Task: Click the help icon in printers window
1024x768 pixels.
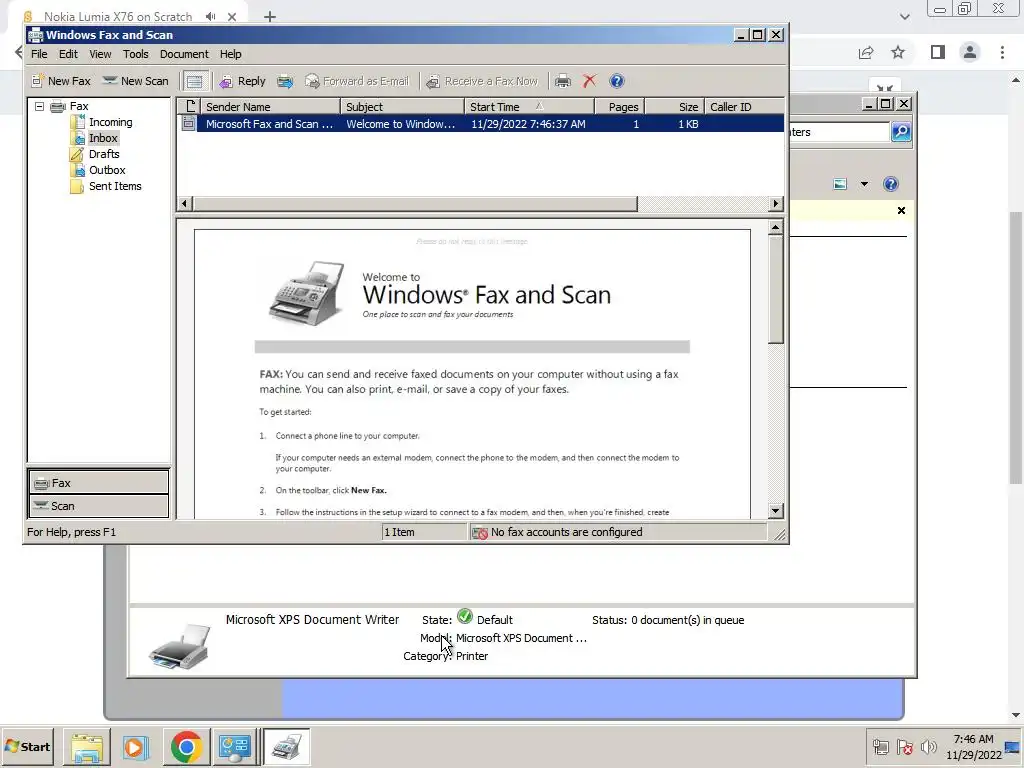Action: (x=891, y=184)
